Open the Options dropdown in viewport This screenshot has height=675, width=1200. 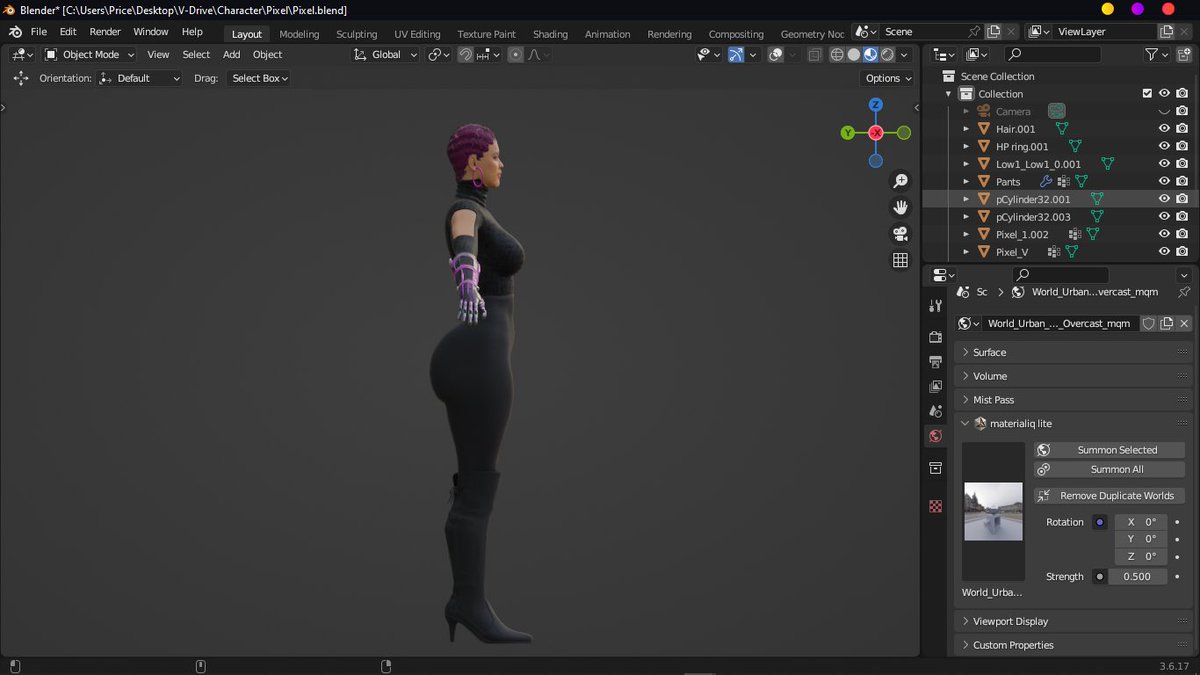click(x=888, y=78)
